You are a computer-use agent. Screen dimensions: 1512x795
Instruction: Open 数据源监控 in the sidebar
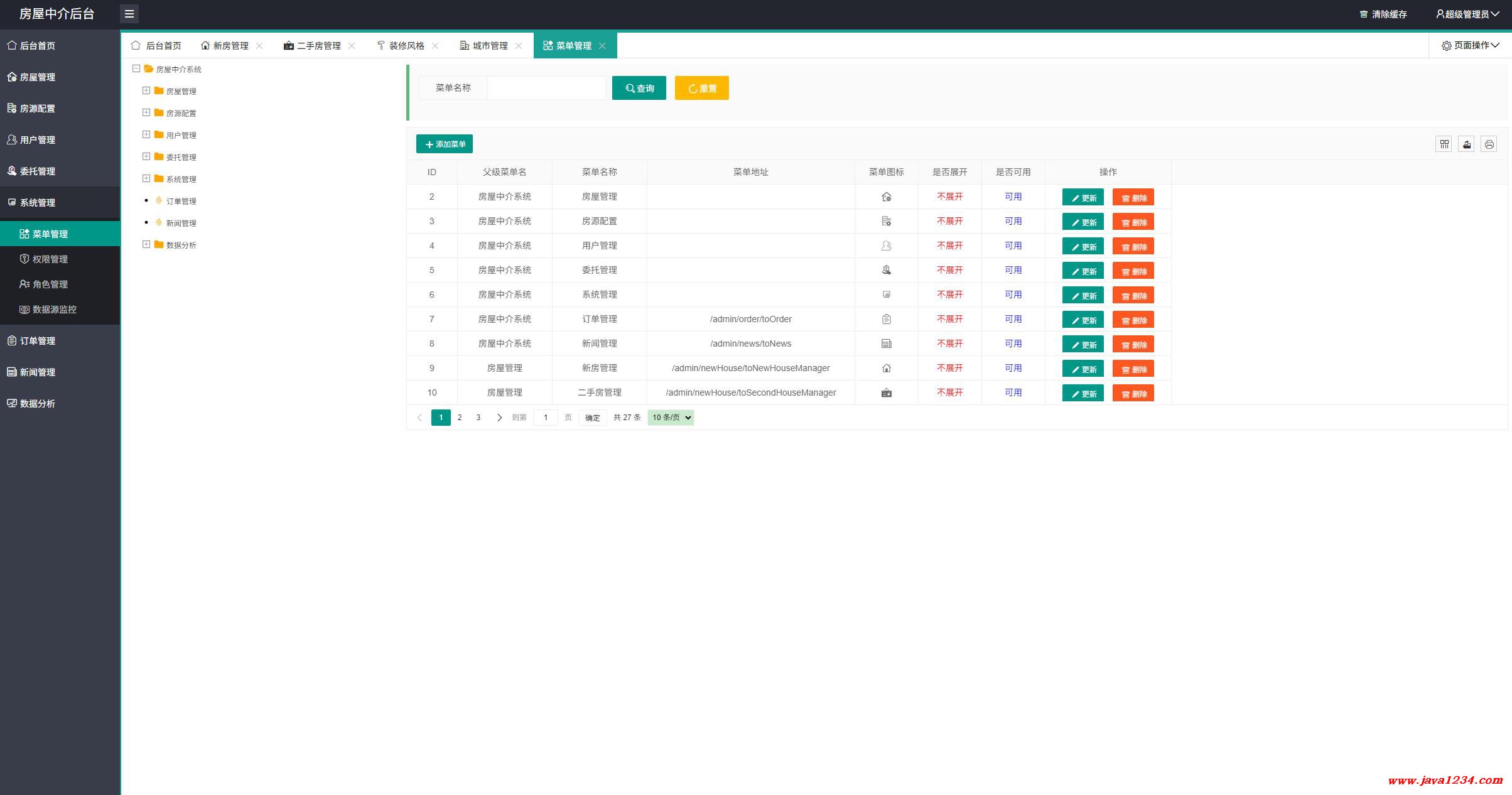(x=54, y=309)
